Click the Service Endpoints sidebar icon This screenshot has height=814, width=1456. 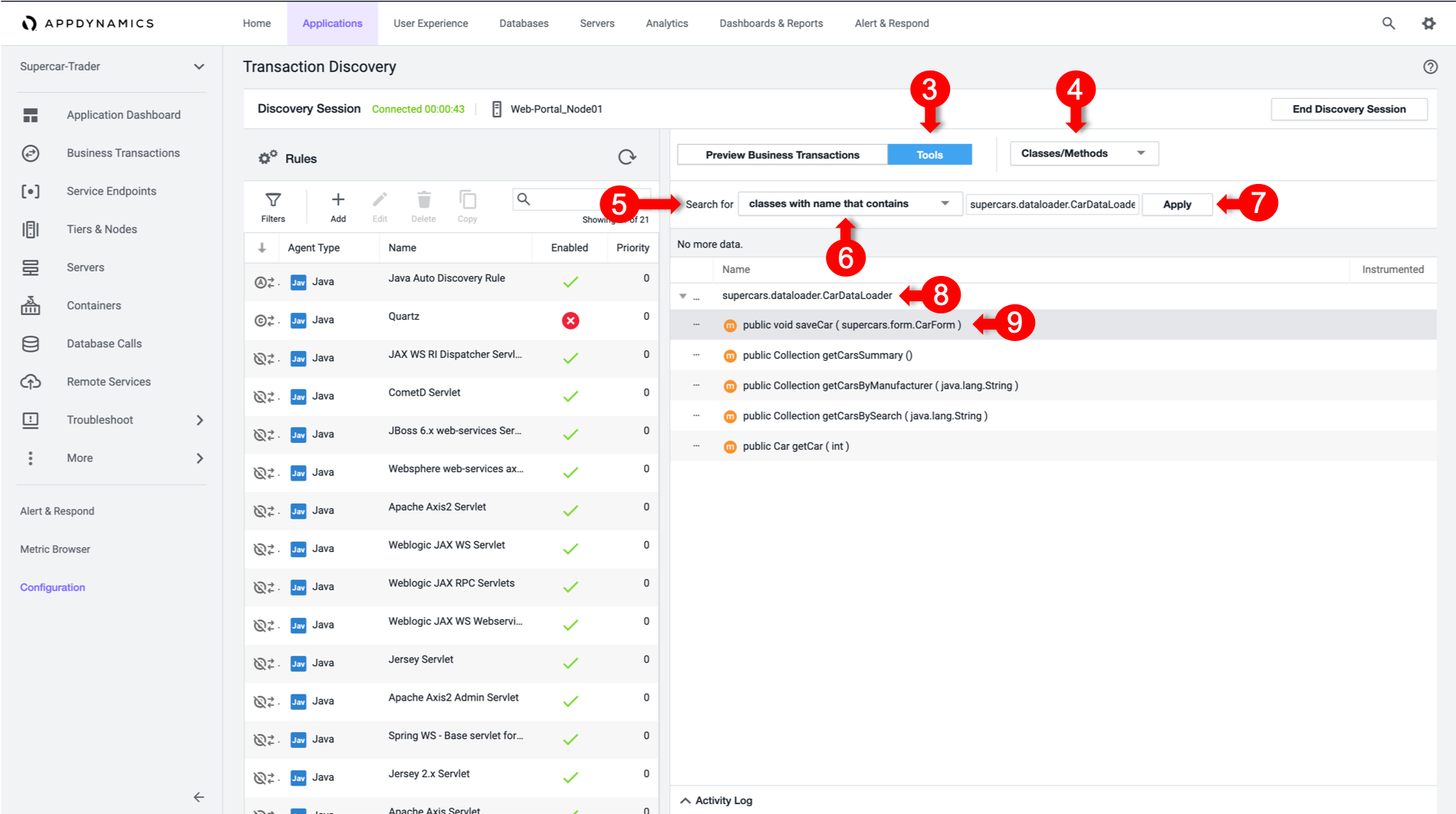click(x=31, y=191)
